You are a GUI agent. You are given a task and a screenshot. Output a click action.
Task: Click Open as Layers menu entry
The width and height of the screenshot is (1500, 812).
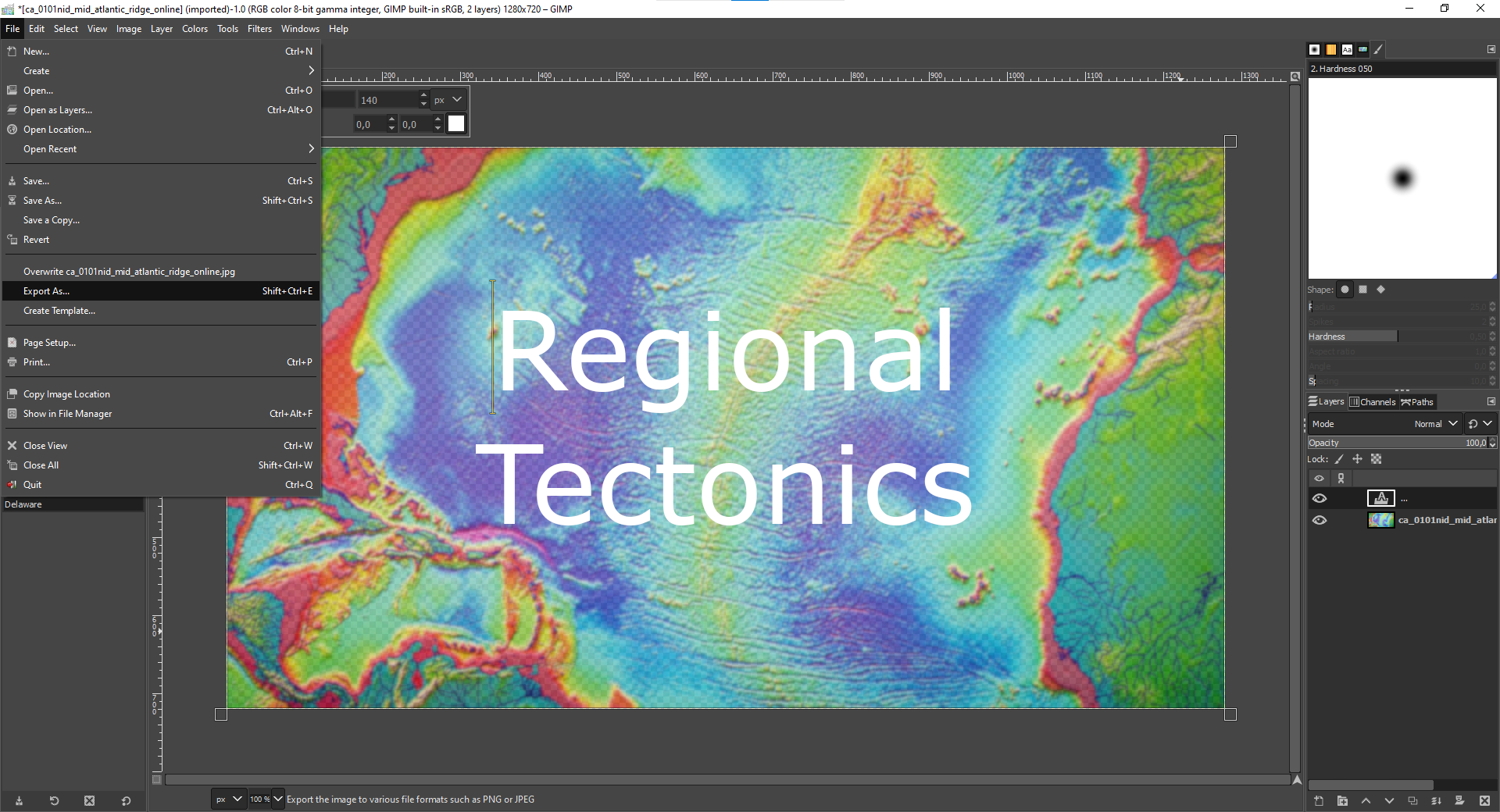coord(161,110)
